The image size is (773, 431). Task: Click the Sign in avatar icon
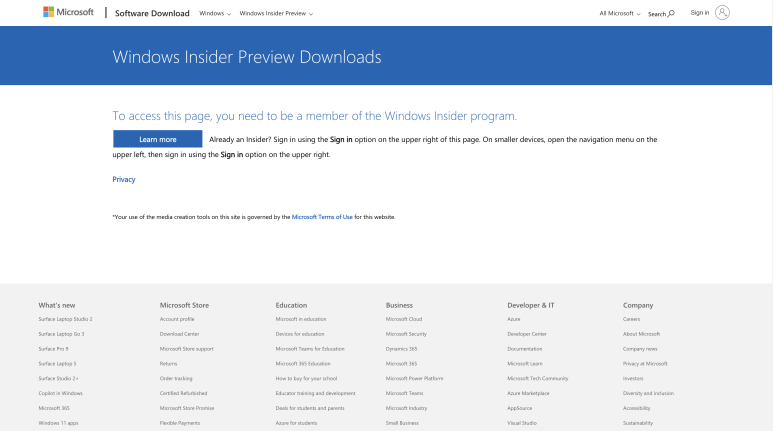(722, 13)
